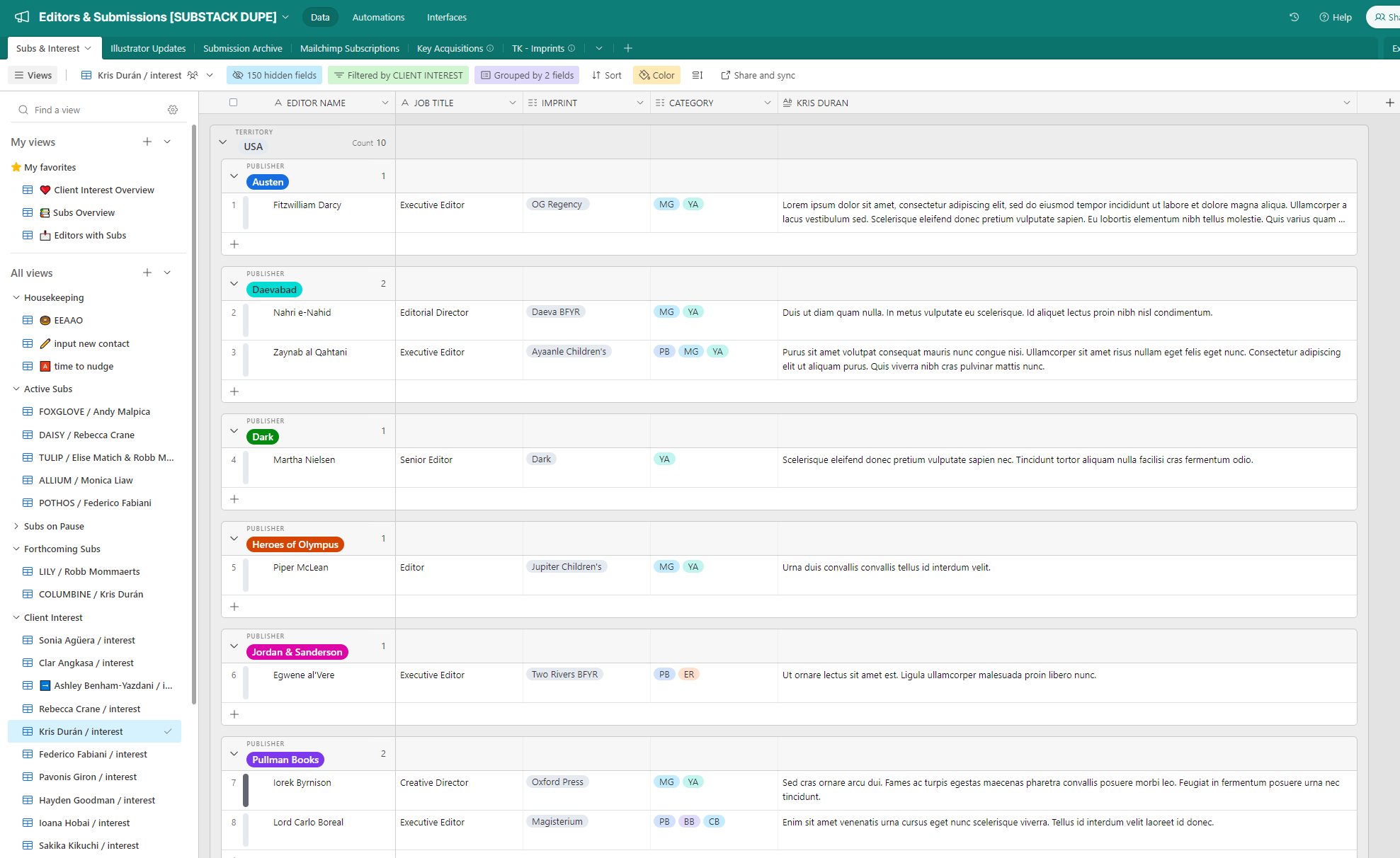Open KRIS DURAN column dropdown
Image resolution: width=1400 pixels, height=858 pixels.
coord(1346,103)
